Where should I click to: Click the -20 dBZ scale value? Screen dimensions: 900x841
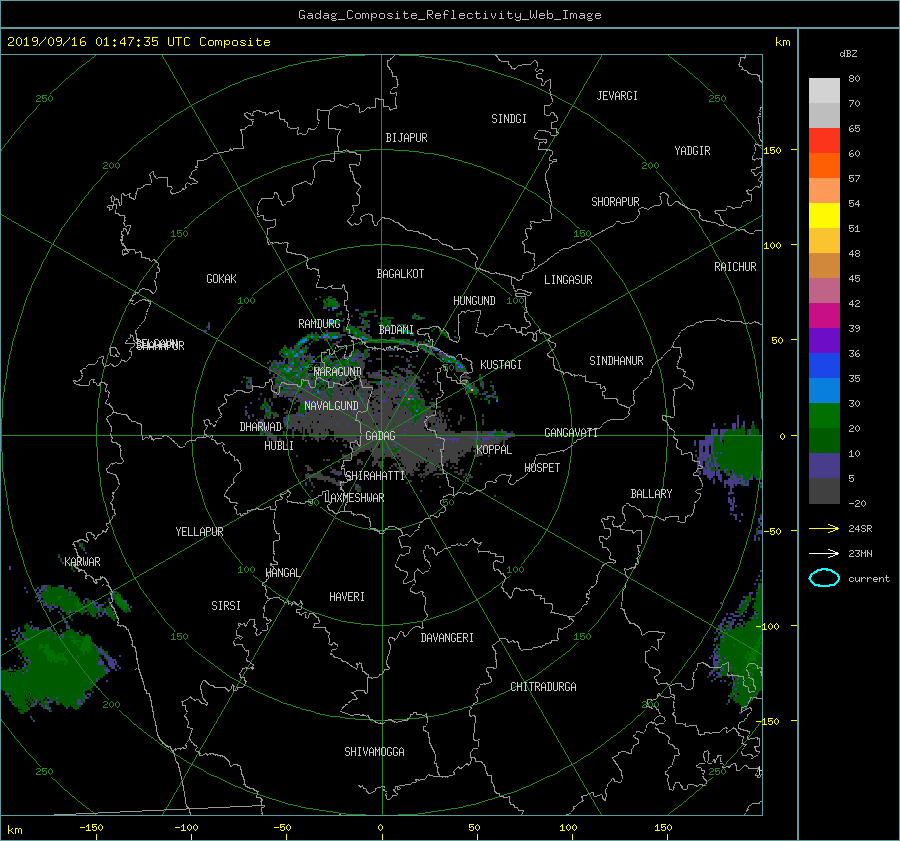point(857,503)
